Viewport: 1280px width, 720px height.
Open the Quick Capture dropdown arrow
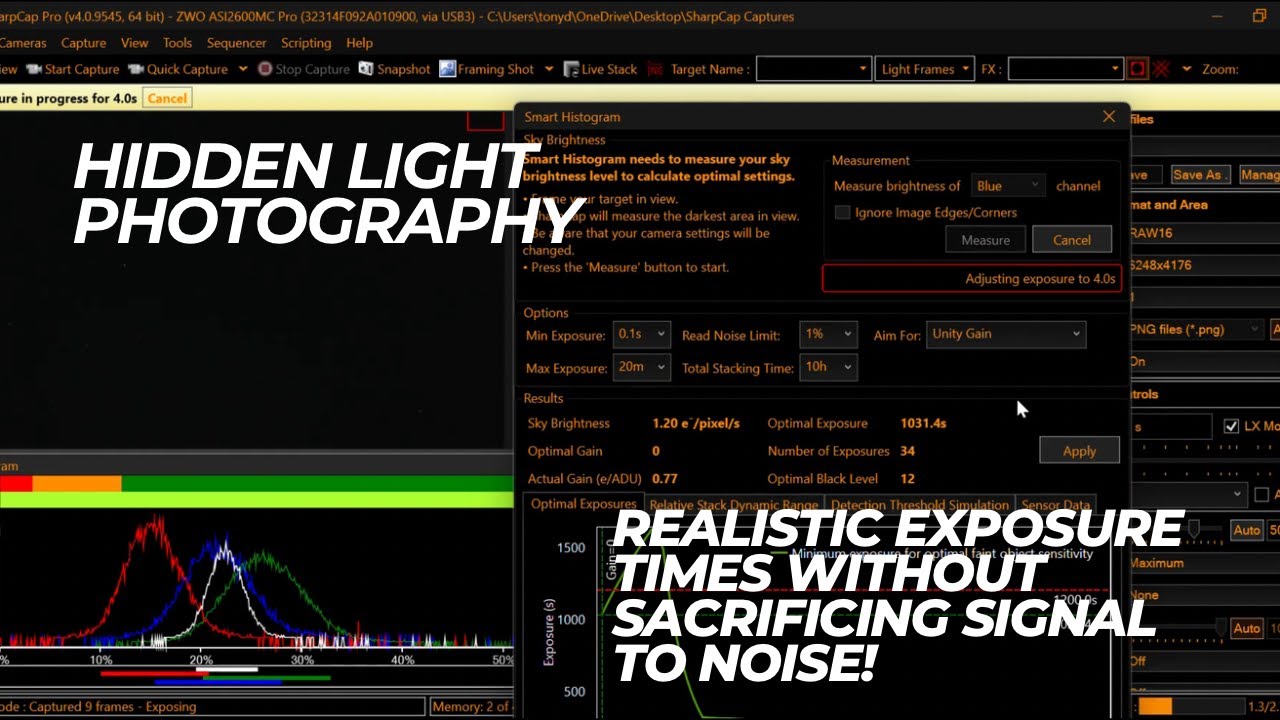pyautogui.click(x=242, y=69)
